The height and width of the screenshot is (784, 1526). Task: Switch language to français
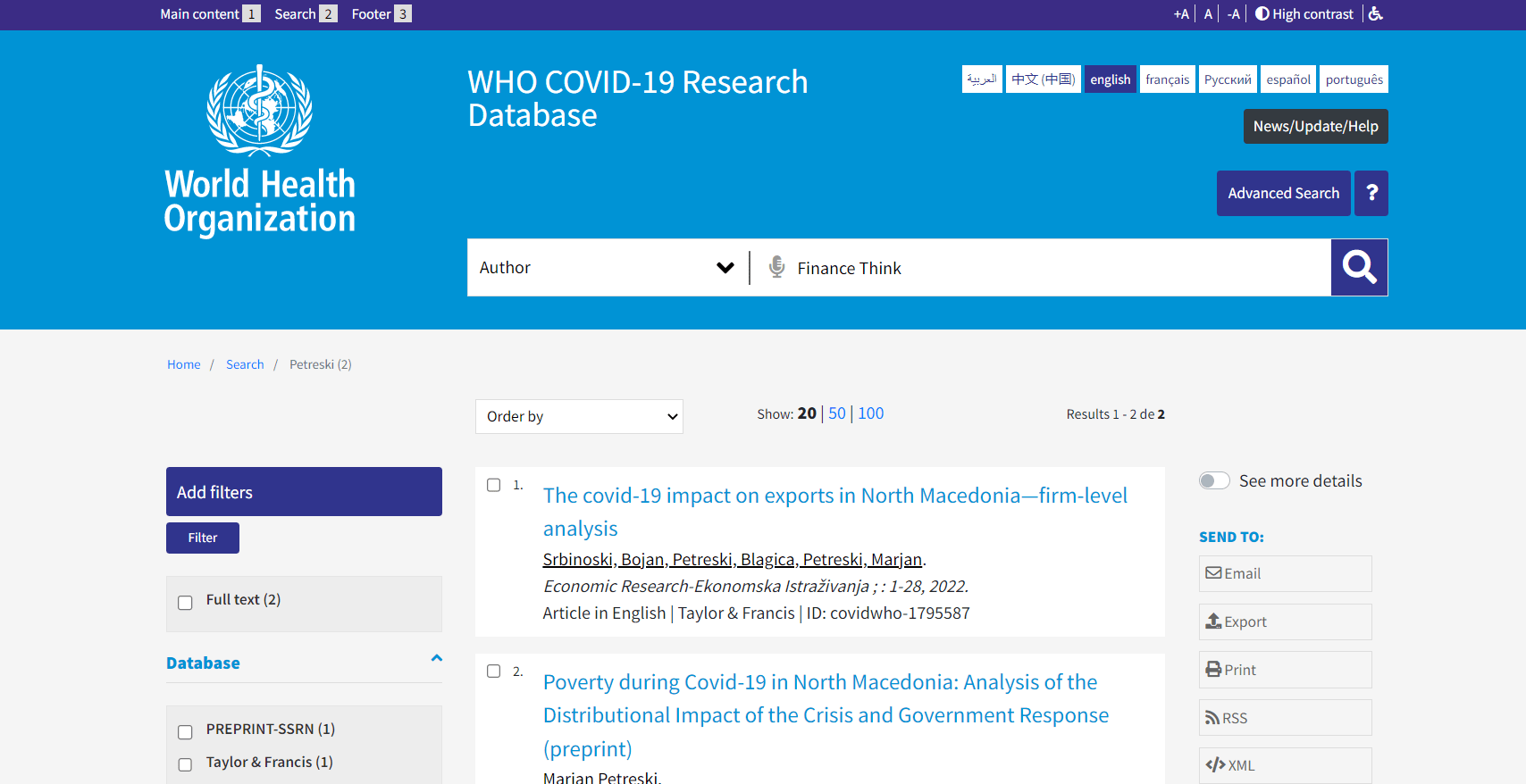point(1168,79)
